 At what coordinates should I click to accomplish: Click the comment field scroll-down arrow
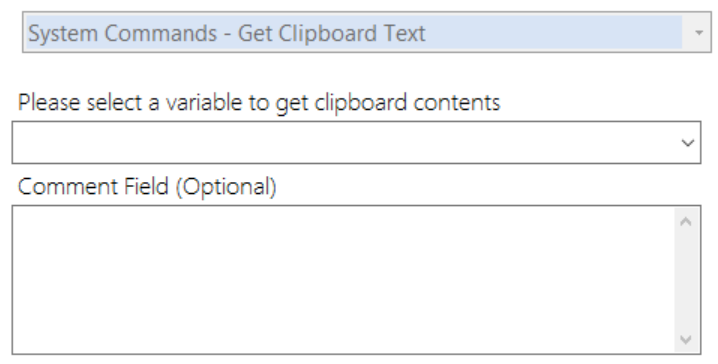(686, 339)
